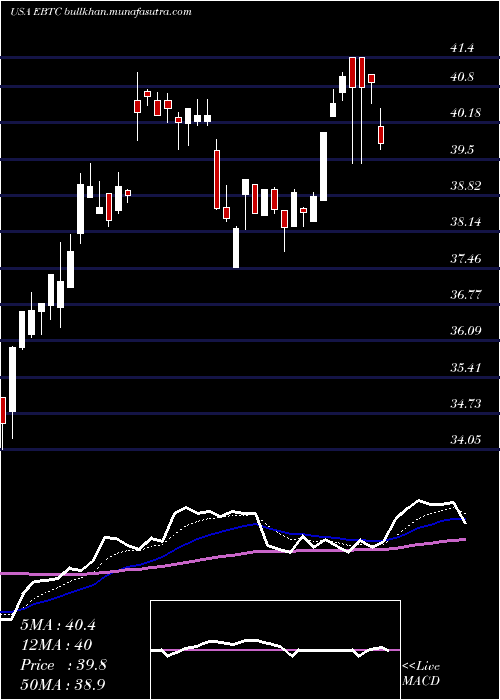Click the USA EBTC chart title text
500x700 pixels.
pos(34,11)
